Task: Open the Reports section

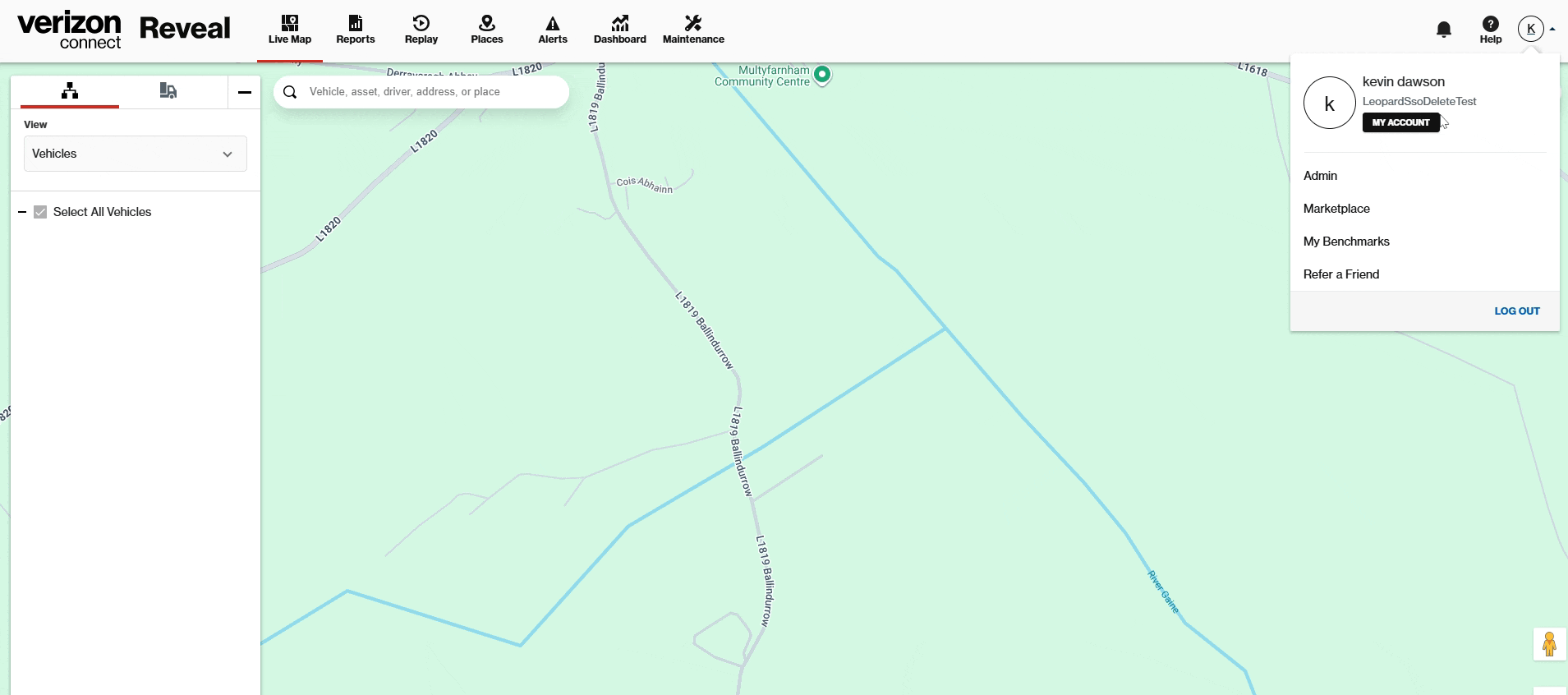Action: click(356, 30)
